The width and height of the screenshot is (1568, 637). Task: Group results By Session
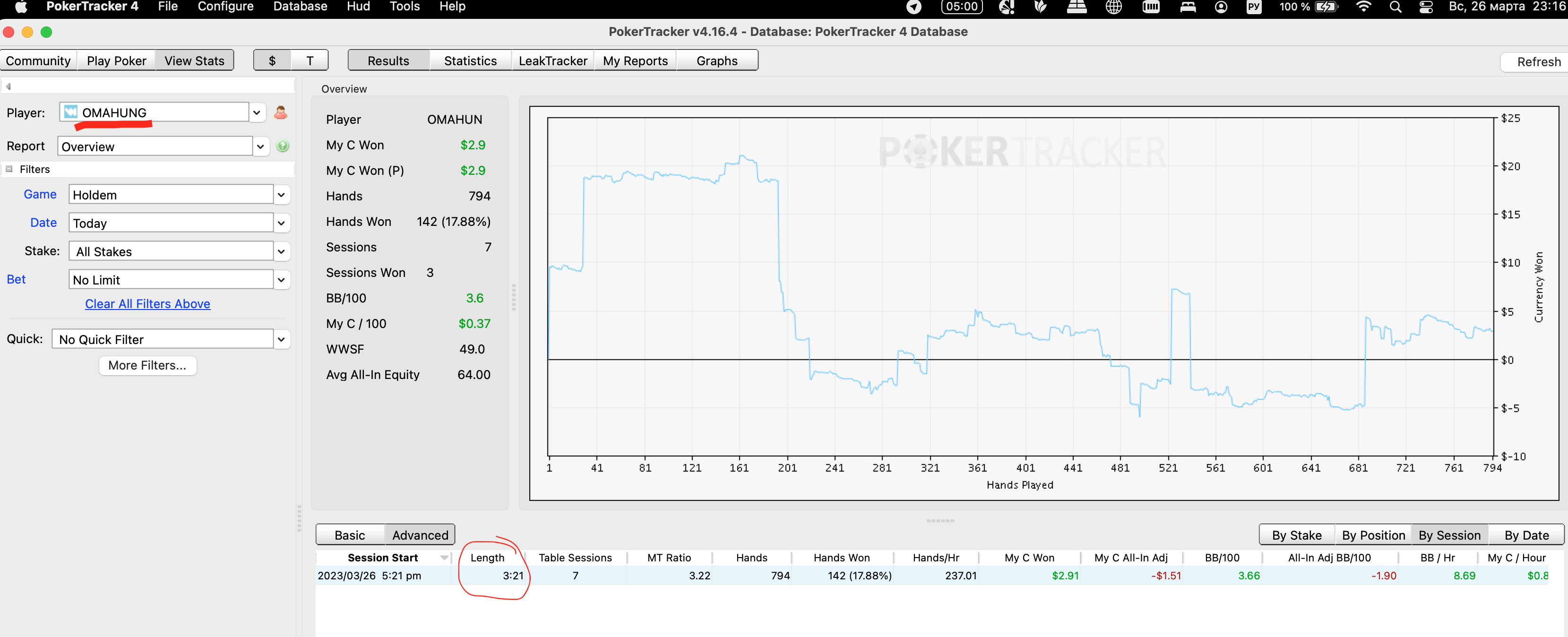(x=1449, y=535)
